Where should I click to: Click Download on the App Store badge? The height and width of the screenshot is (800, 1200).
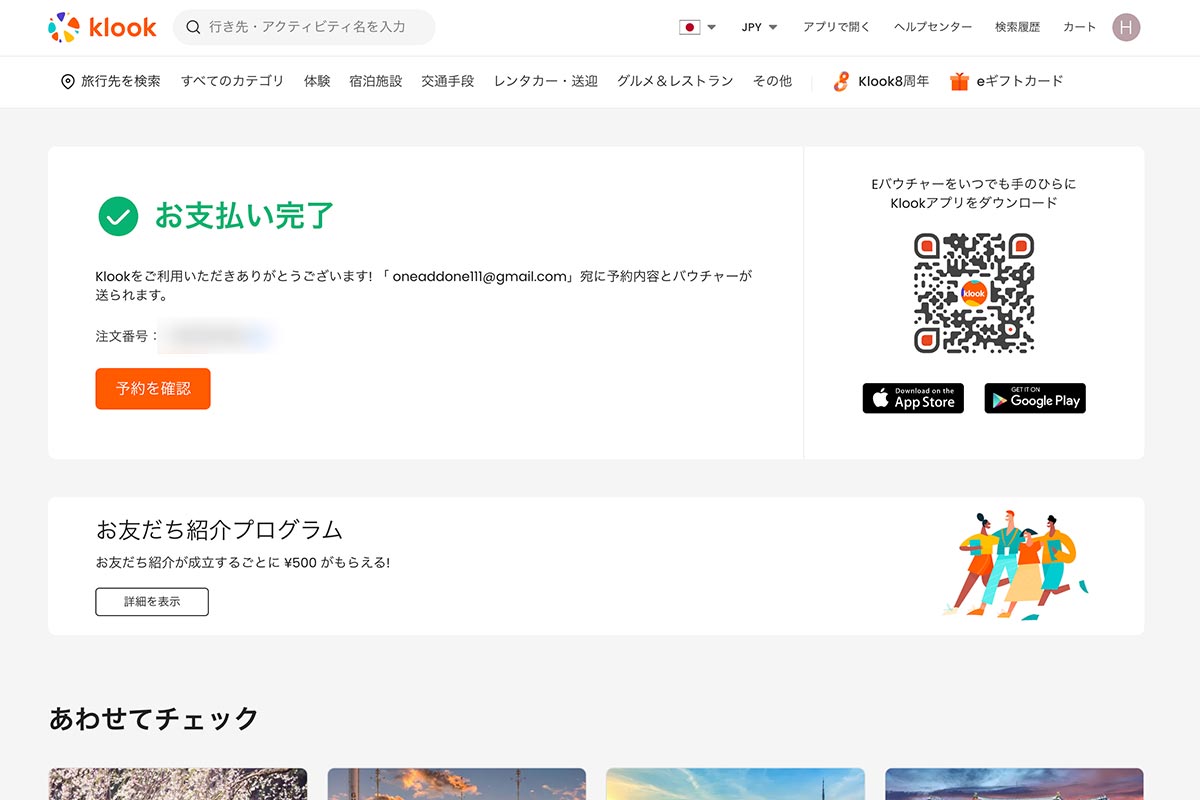(913, 398)
